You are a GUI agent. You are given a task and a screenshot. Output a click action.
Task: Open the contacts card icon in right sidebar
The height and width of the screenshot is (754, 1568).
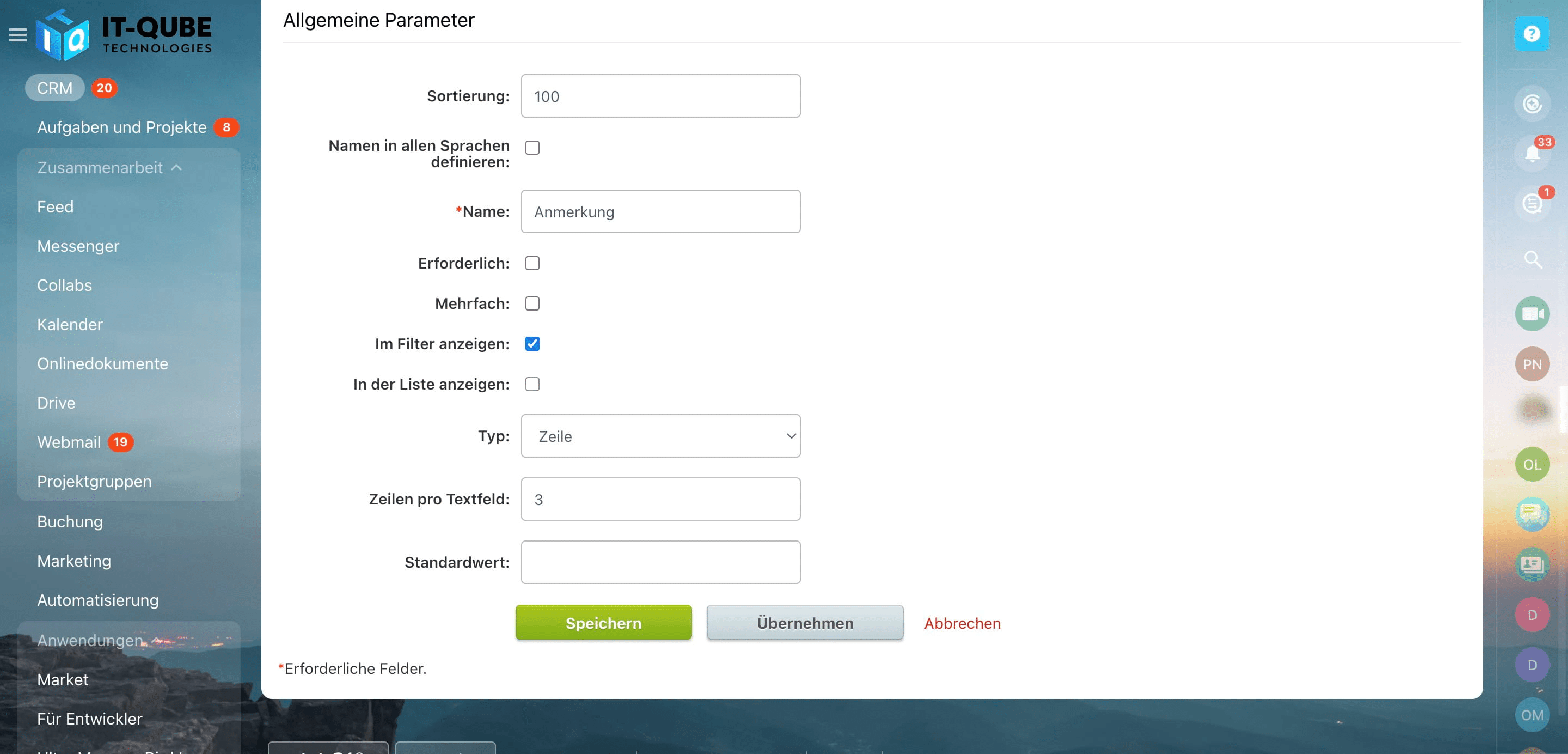pyautogui.click(x=1532, y=564)
